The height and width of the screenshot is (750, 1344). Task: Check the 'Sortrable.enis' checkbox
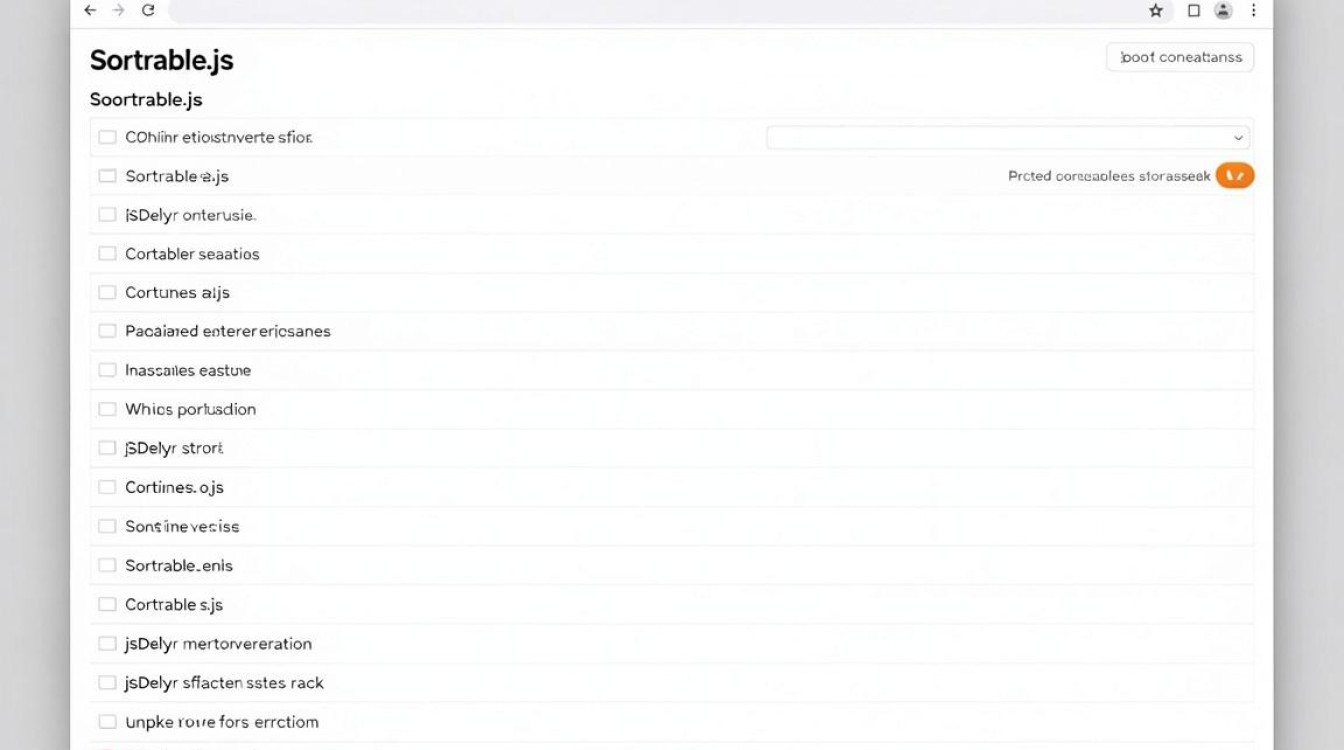(107, 565)
